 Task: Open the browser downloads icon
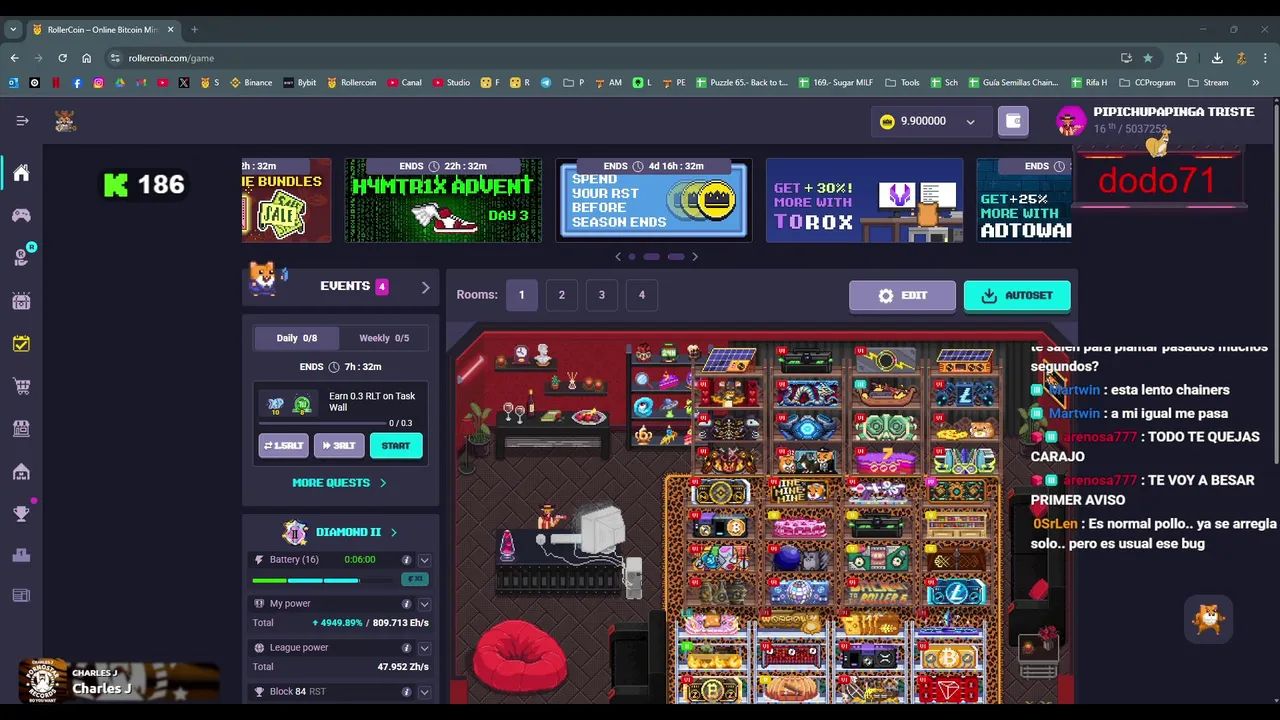[1217, 58]
